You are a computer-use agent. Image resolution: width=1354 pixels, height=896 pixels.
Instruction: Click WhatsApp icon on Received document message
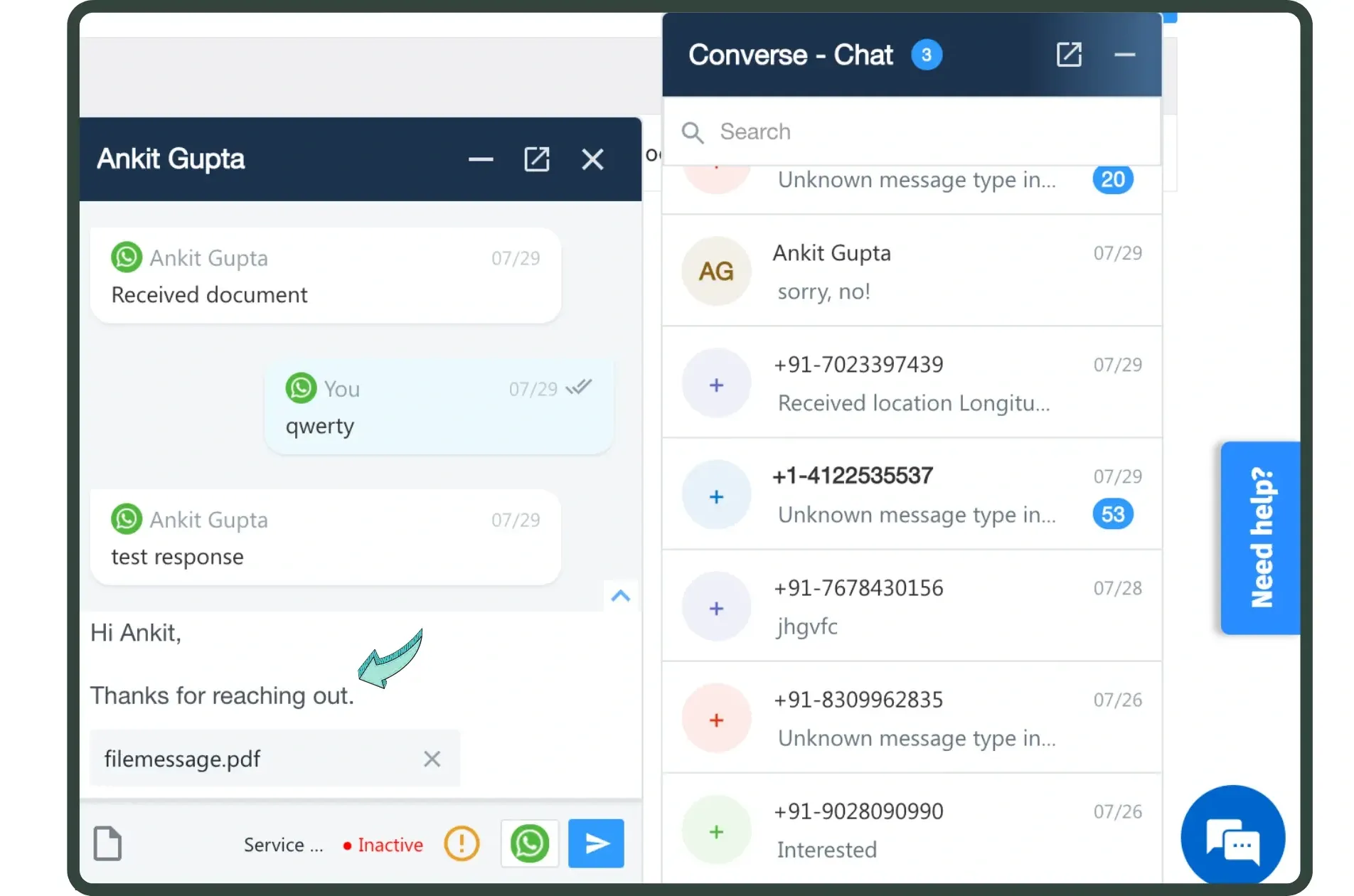pos(127,257)
